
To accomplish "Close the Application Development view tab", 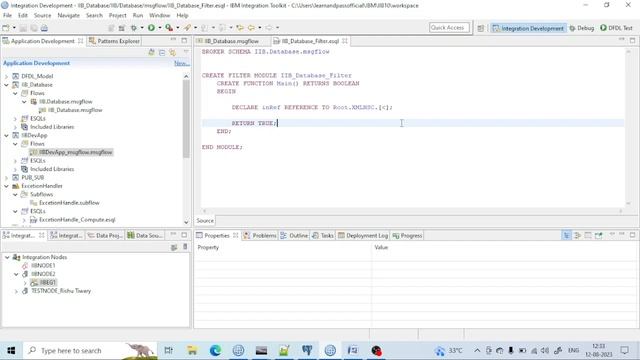I will [x=80, y=41].
